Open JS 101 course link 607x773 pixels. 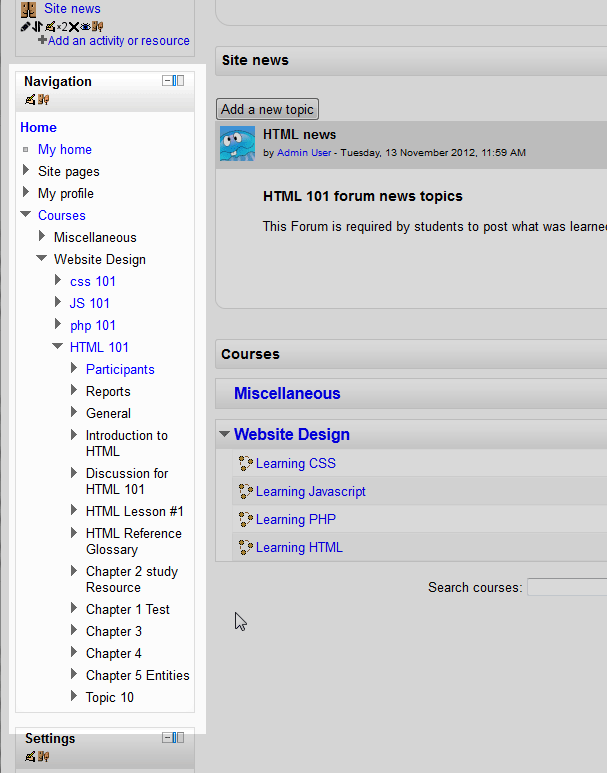[89, 303]
